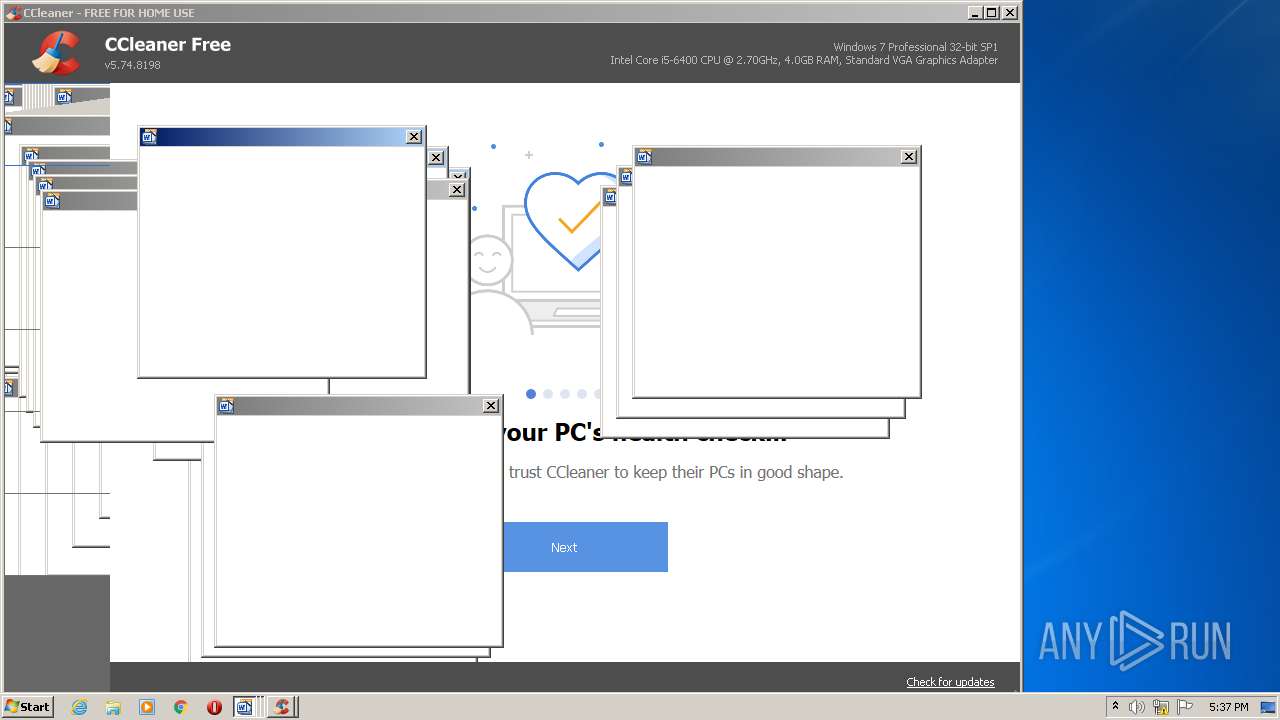Click the Intel Core i5-6400 CPU info line
Screen dimensions: 1280x720
tap(804, 60)
